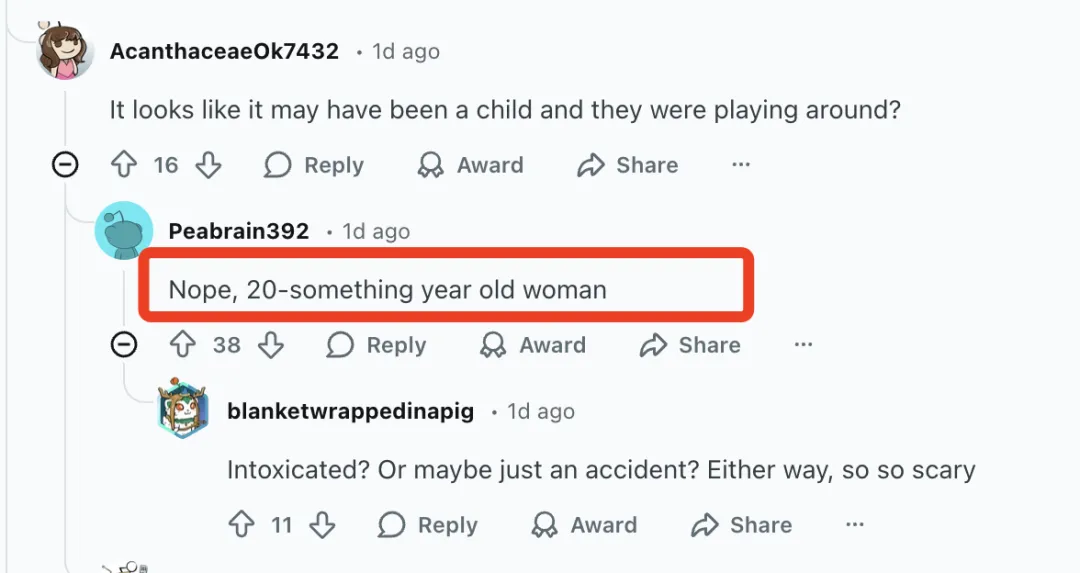Downvote Peabrain392's 20-something comment

270,345
